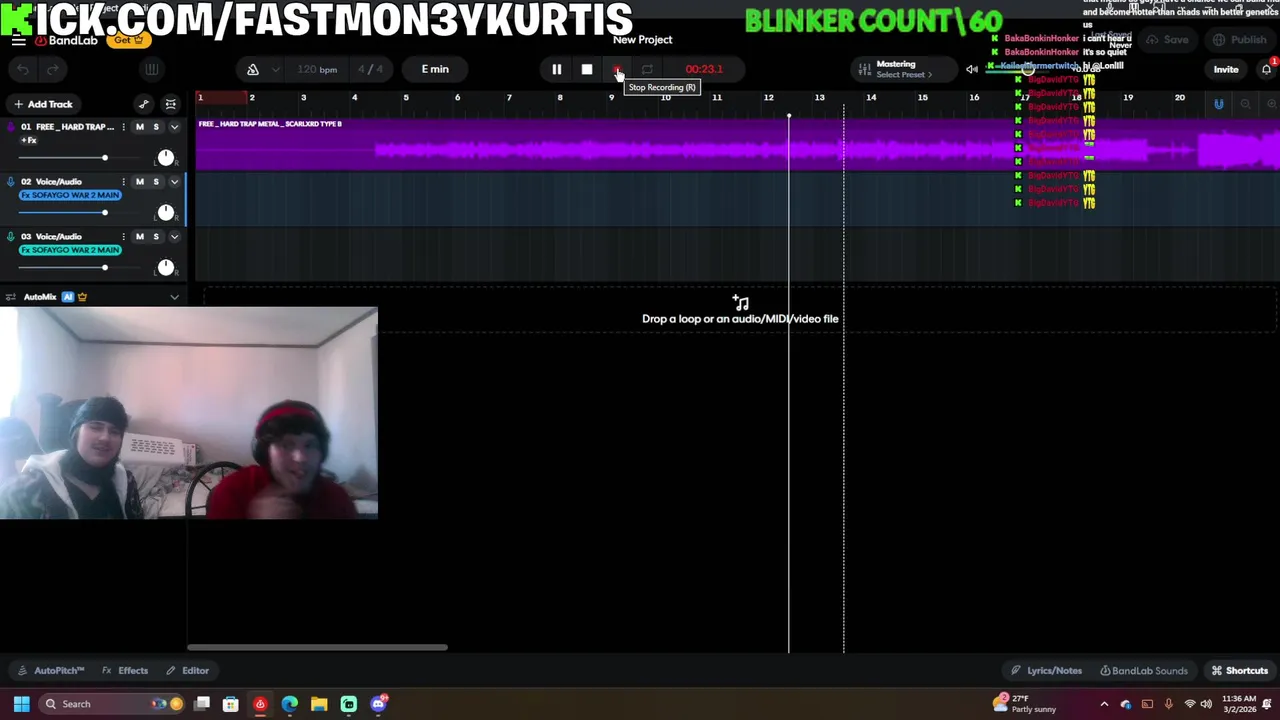
Task: Open the Lyrics/Notes tab
Action: 1046,671
